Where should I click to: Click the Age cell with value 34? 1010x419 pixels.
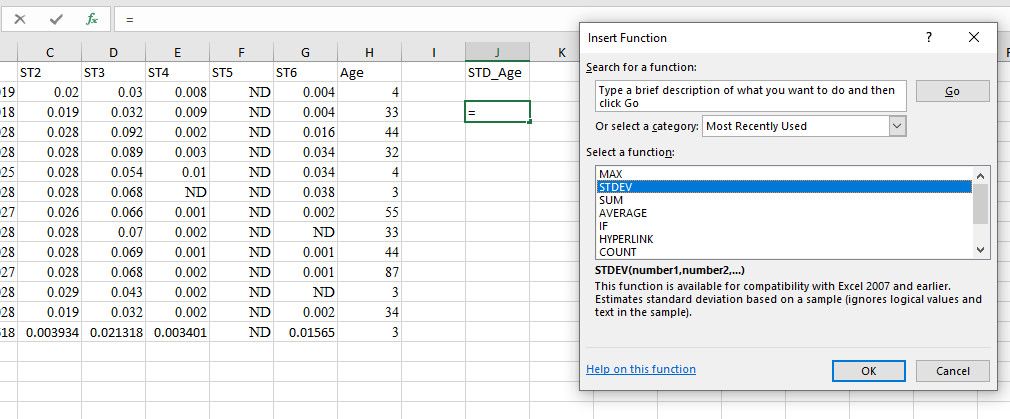(369, 312)
